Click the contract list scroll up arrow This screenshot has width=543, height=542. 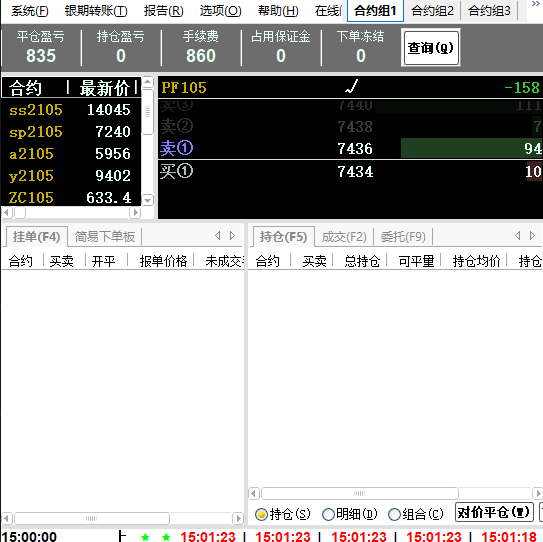[x=148, y=82]
